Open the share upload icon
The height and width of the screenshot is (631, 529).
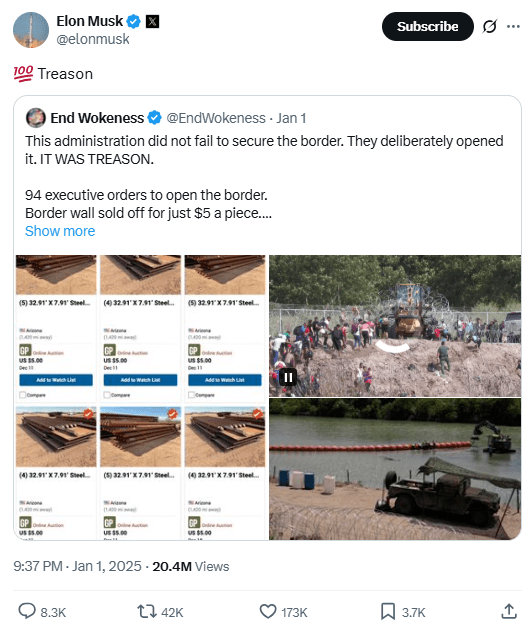click(x=509, y=612)
